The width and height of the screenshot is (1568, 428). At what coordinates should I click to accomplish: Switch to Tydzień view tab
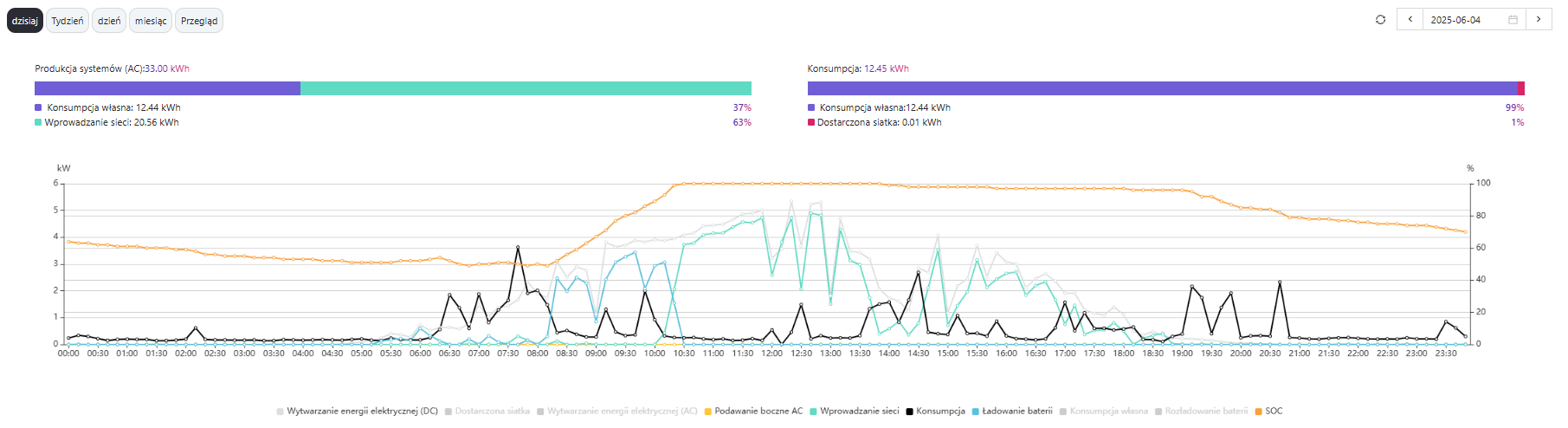coord(67,21)
